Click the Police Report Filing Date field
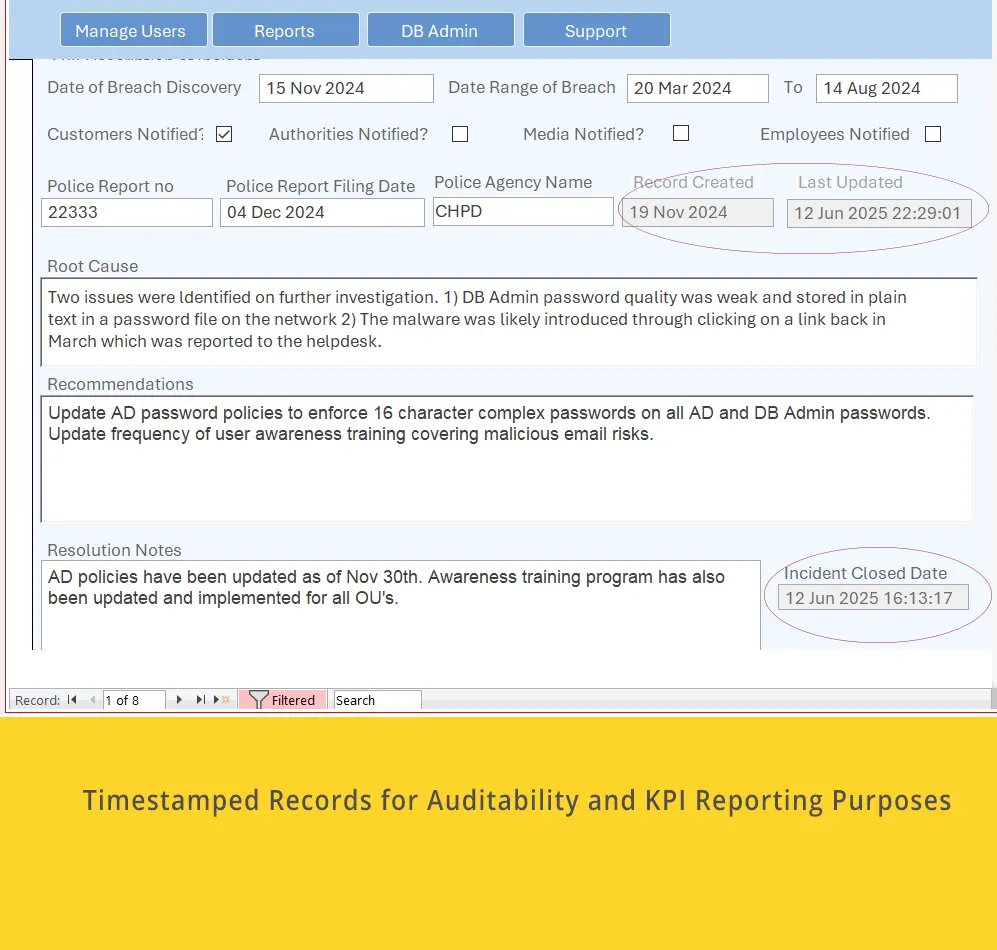Screen dimensions: 997x950 click(x=321, y=211)
